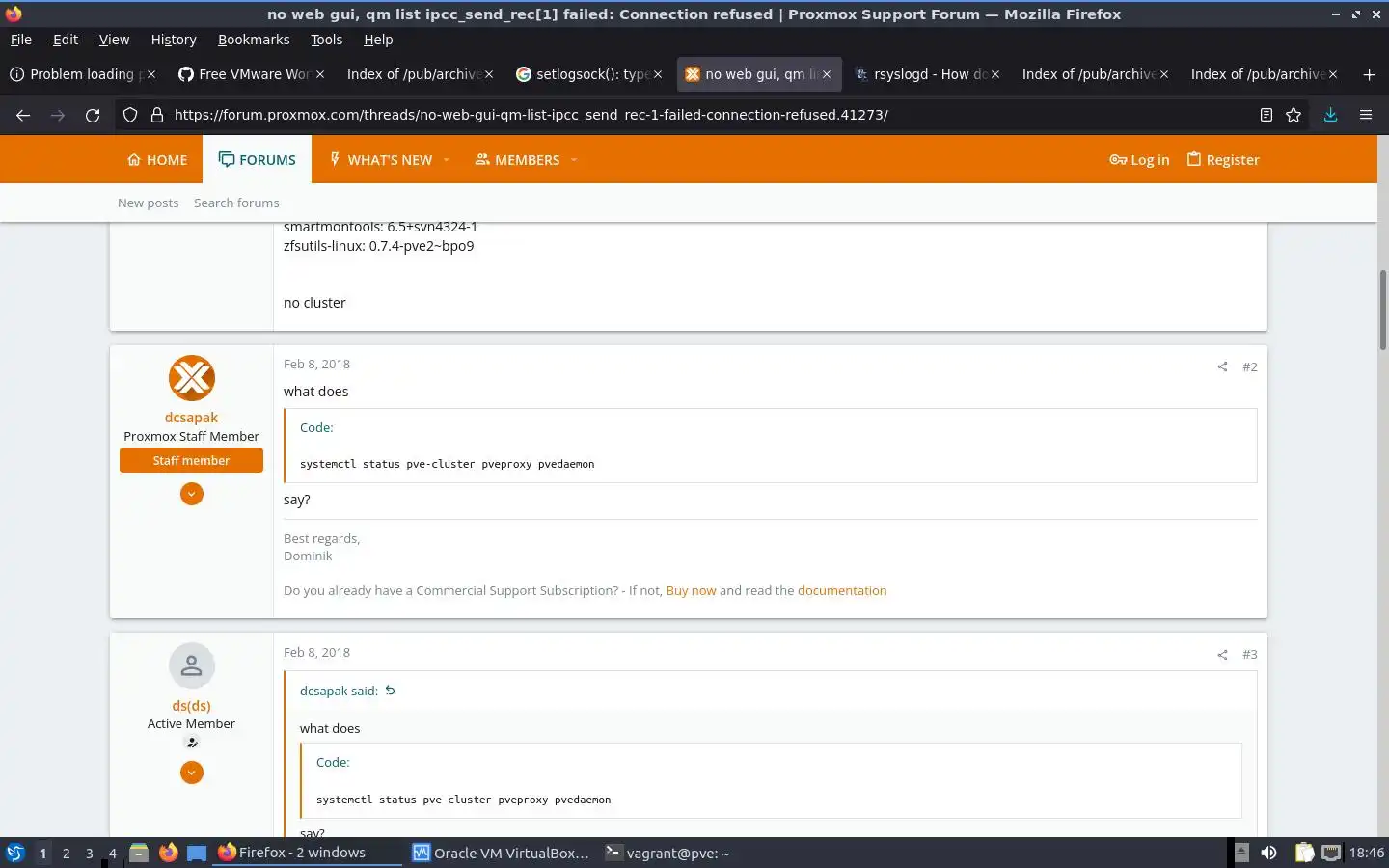Click the 'Buy now' subscription link
The height and width of the screenshot is (868, 1389).
pyautogui.click(x=691, y=591)
